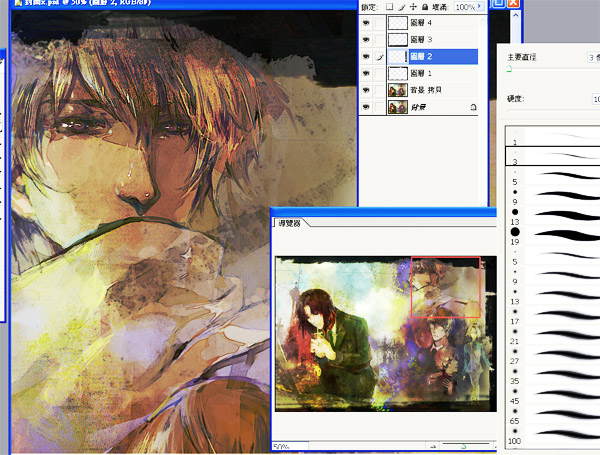The image size is (600, 455).
Task: Select the 圖層 4 layer name
Action: tap(421, 23)
